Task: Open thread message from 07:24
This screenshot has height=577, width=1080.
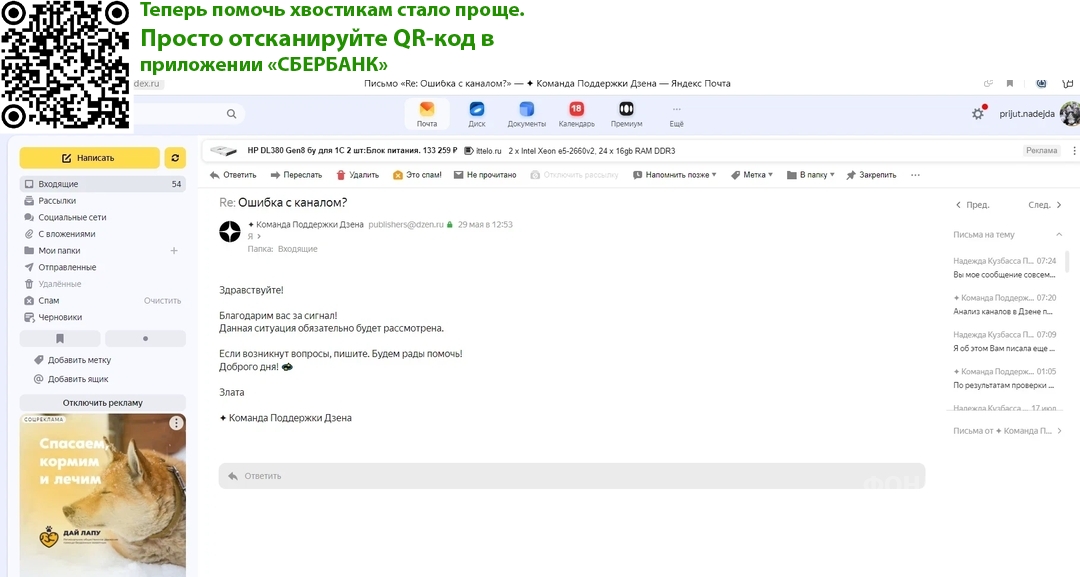Action: pyautogui.click(x=1005, y=268)
